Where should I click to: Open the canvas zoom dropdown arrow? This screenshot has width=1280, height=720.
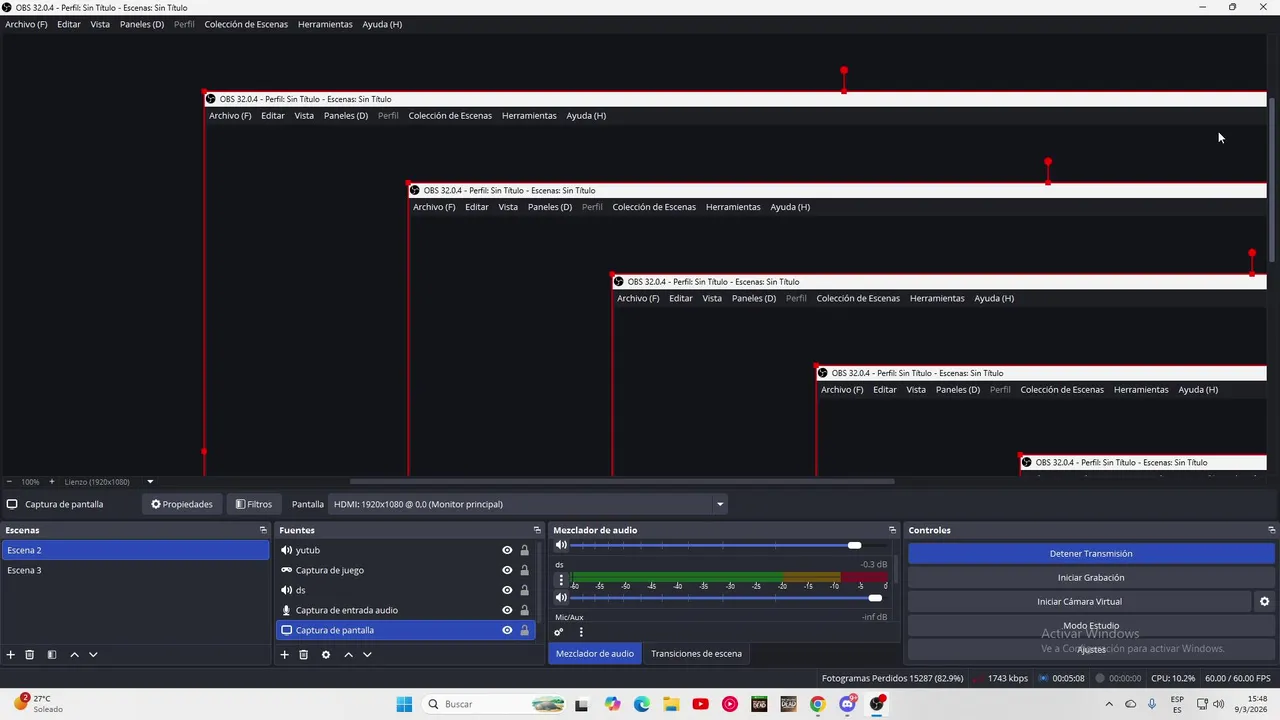(x=150, y=482)
